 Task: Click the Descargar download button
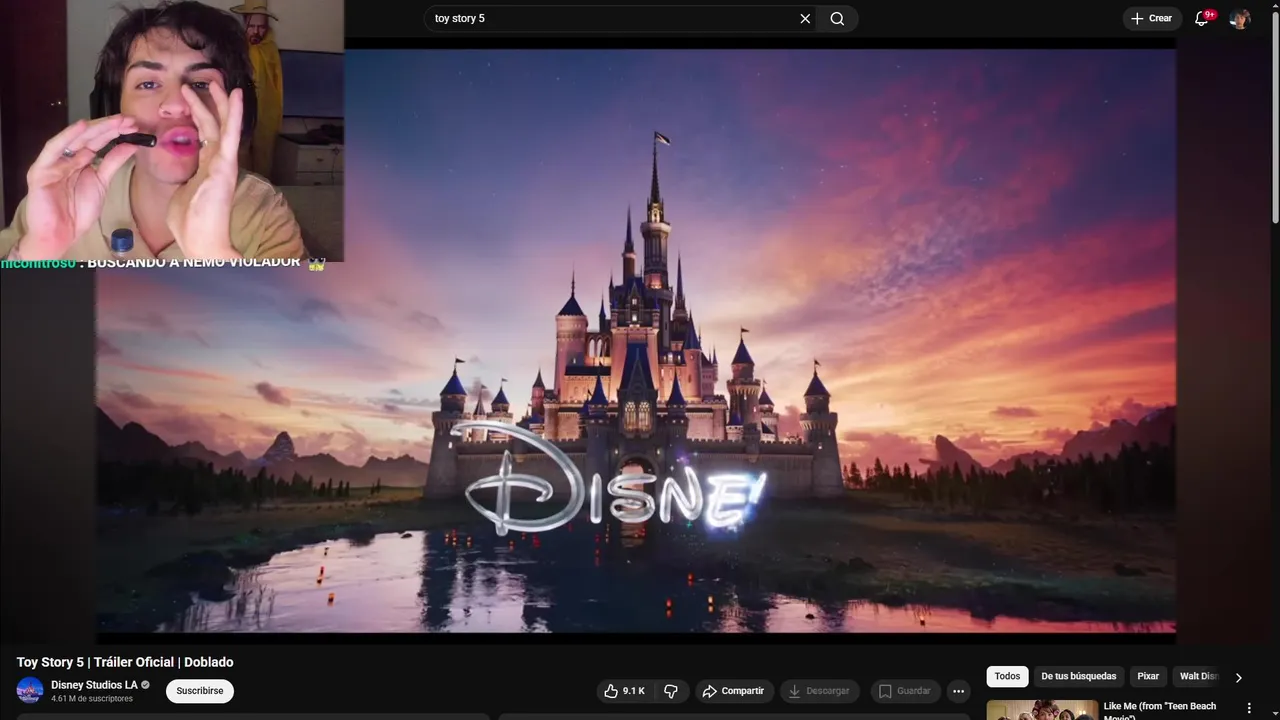click(x=819, y=691)
